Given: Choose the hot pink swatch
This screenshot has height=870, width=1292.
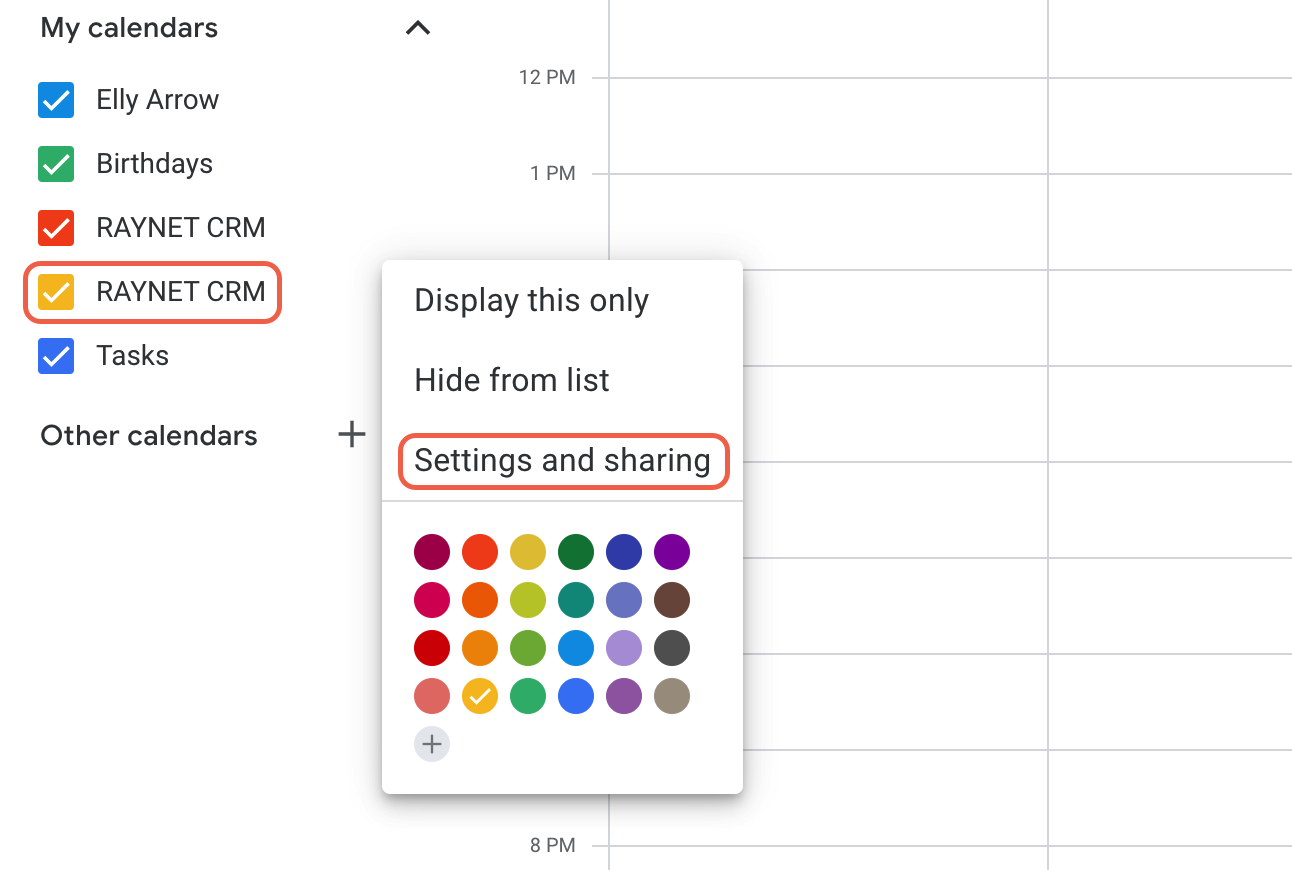Looking at the screenshot, I should point(432,600).
